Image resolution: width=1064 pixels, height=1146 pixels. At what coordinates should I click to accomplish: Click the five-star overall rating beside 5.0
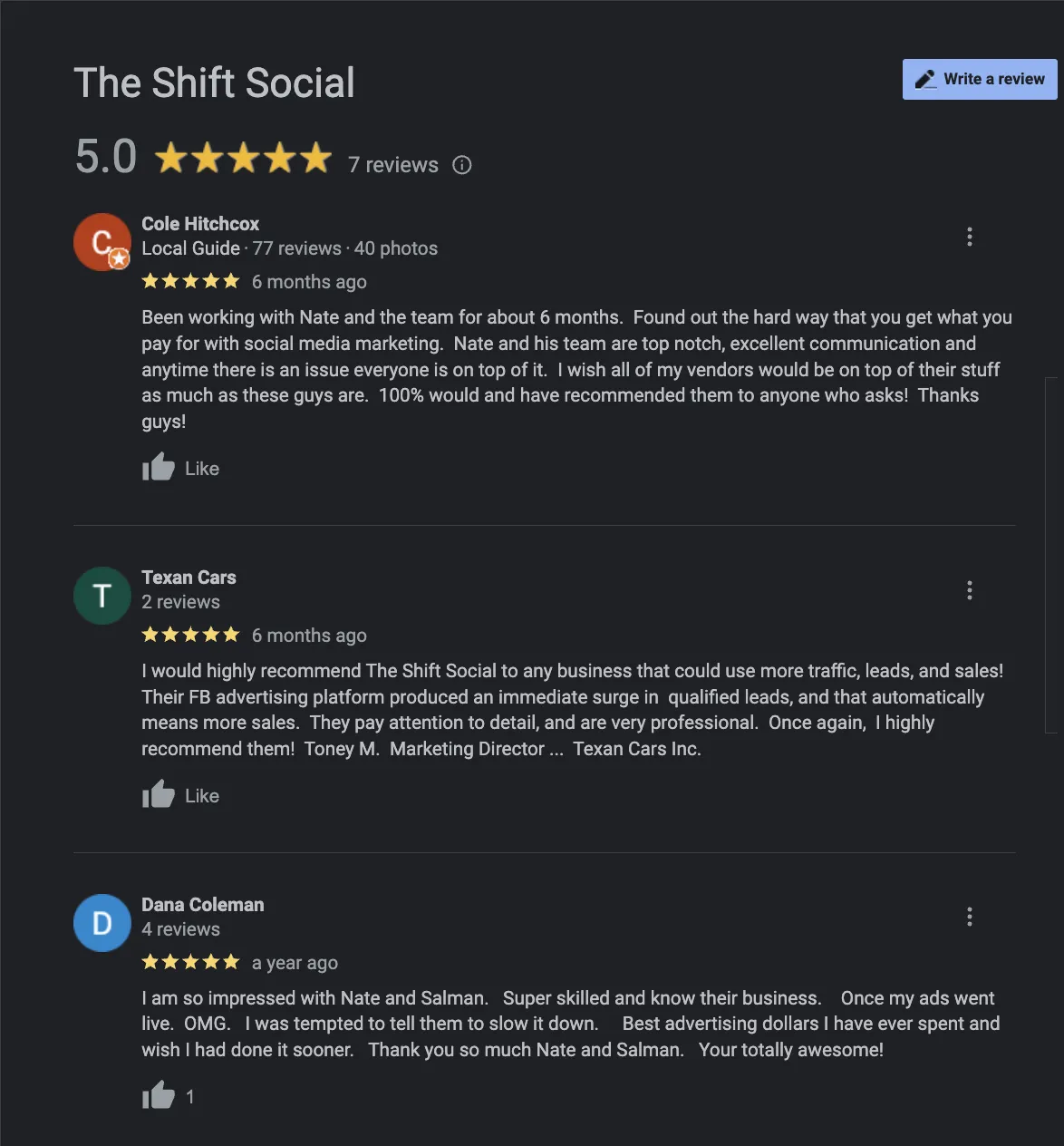(243, 159)
